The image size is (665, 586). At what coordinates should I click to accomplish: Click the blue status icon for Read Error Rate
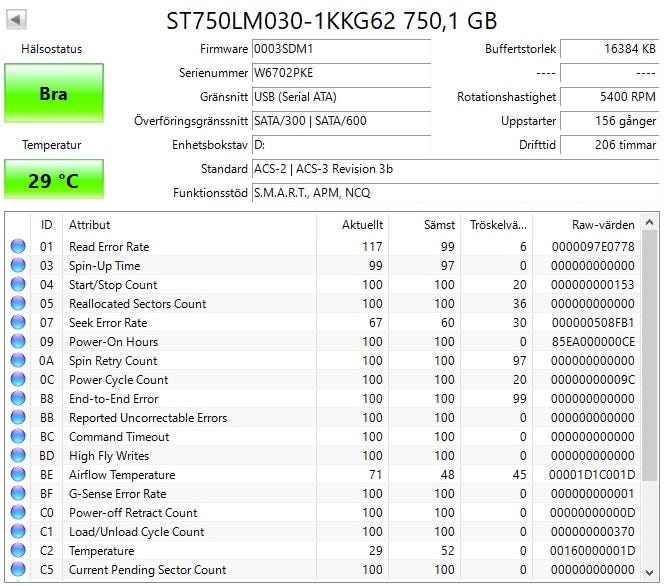coord(18,247)
